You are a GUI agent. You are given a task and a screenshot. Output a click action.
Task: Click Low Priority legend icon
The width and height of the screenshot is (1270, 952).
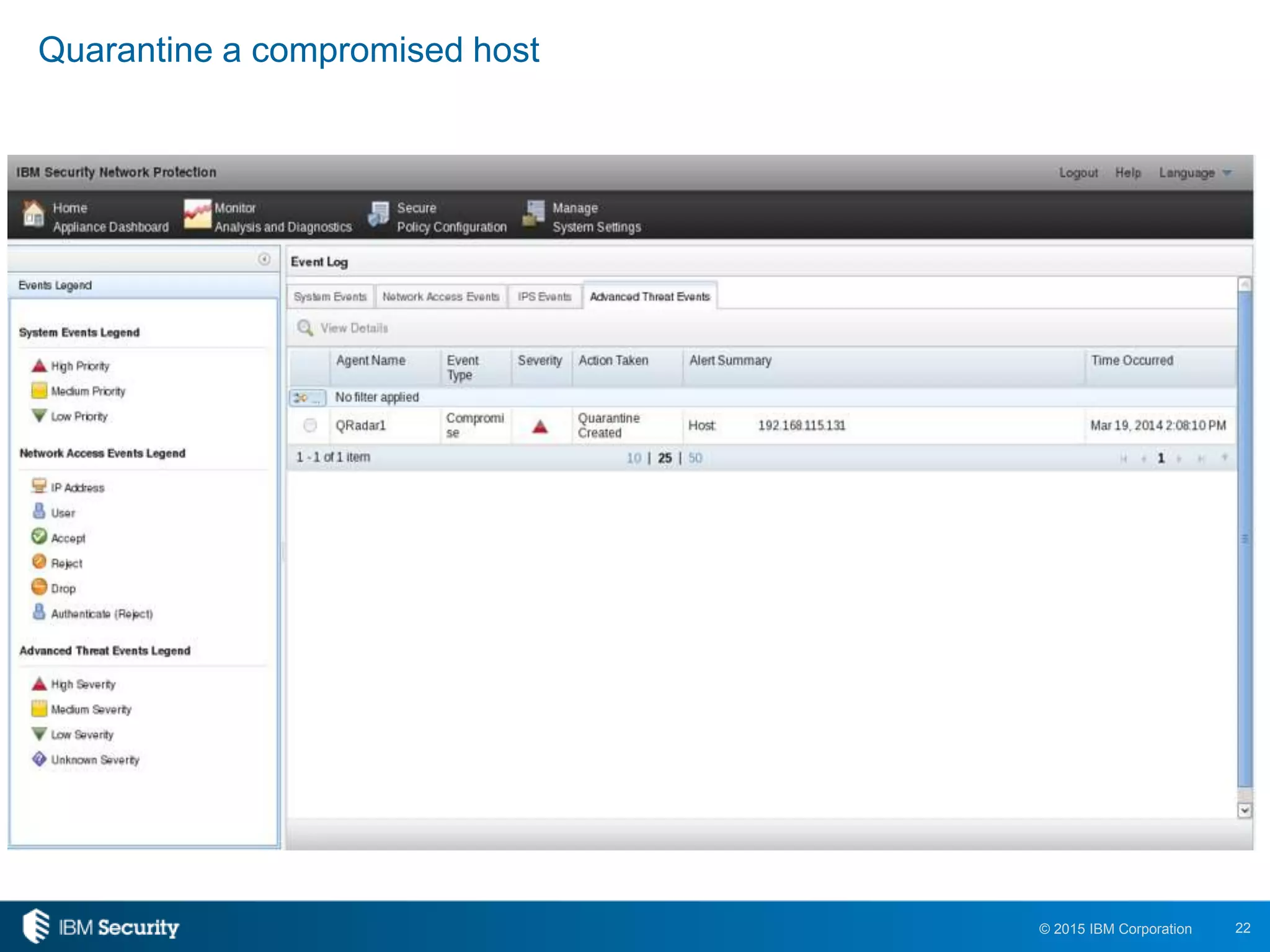(39, 416)
